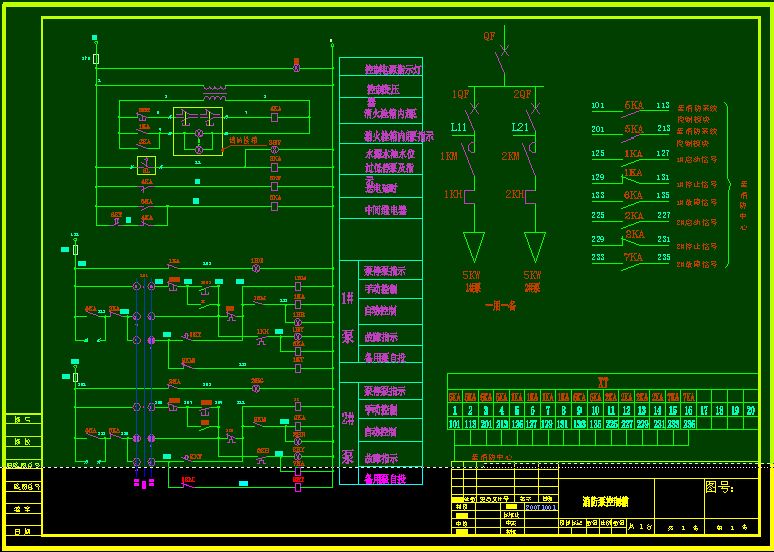Click the 6KA contact between 101 and 113

(x=633, y=105)
